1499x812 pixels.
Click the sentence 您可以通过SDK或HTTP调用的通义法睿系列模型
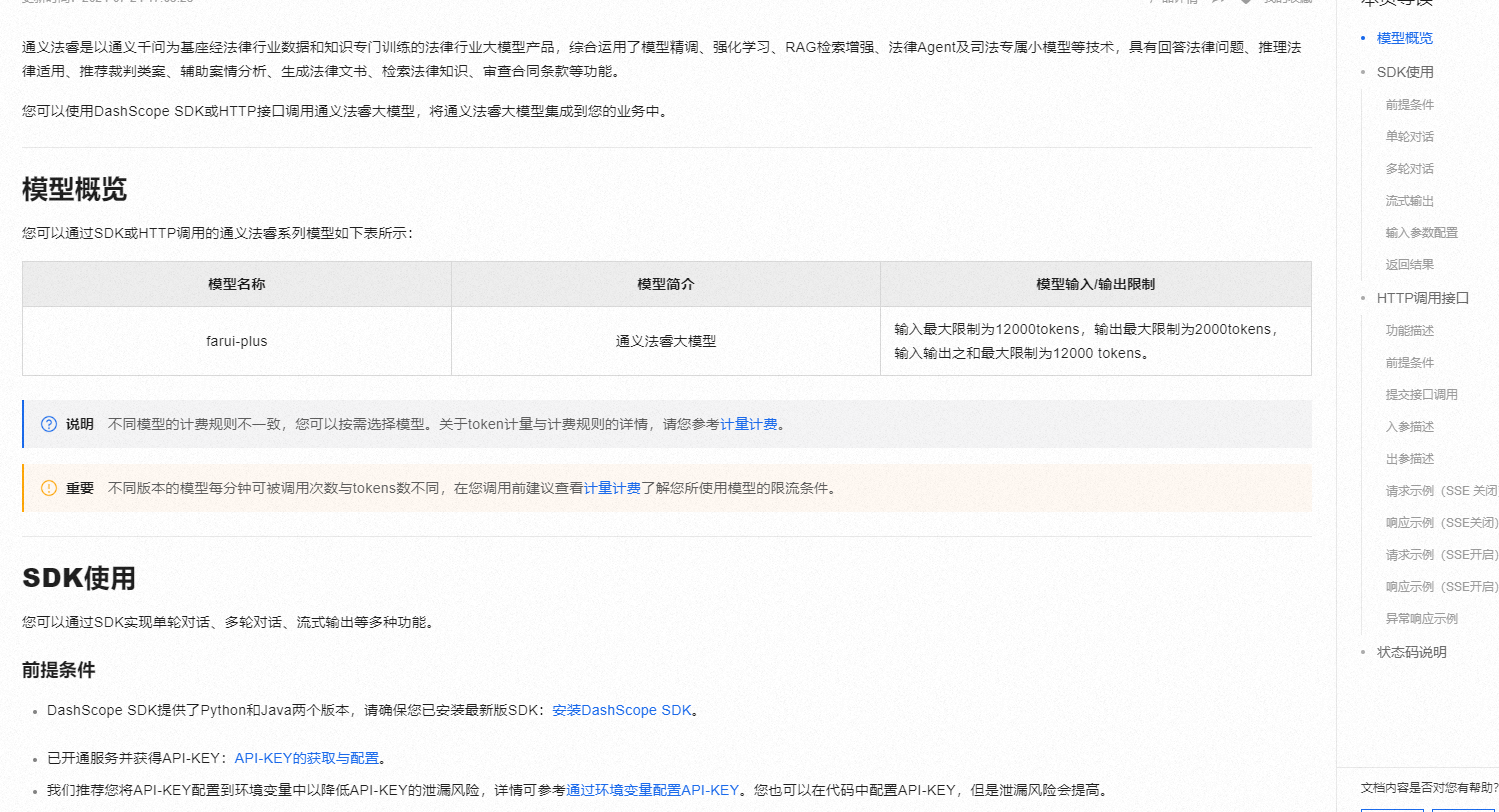click(x=218, y=233)
